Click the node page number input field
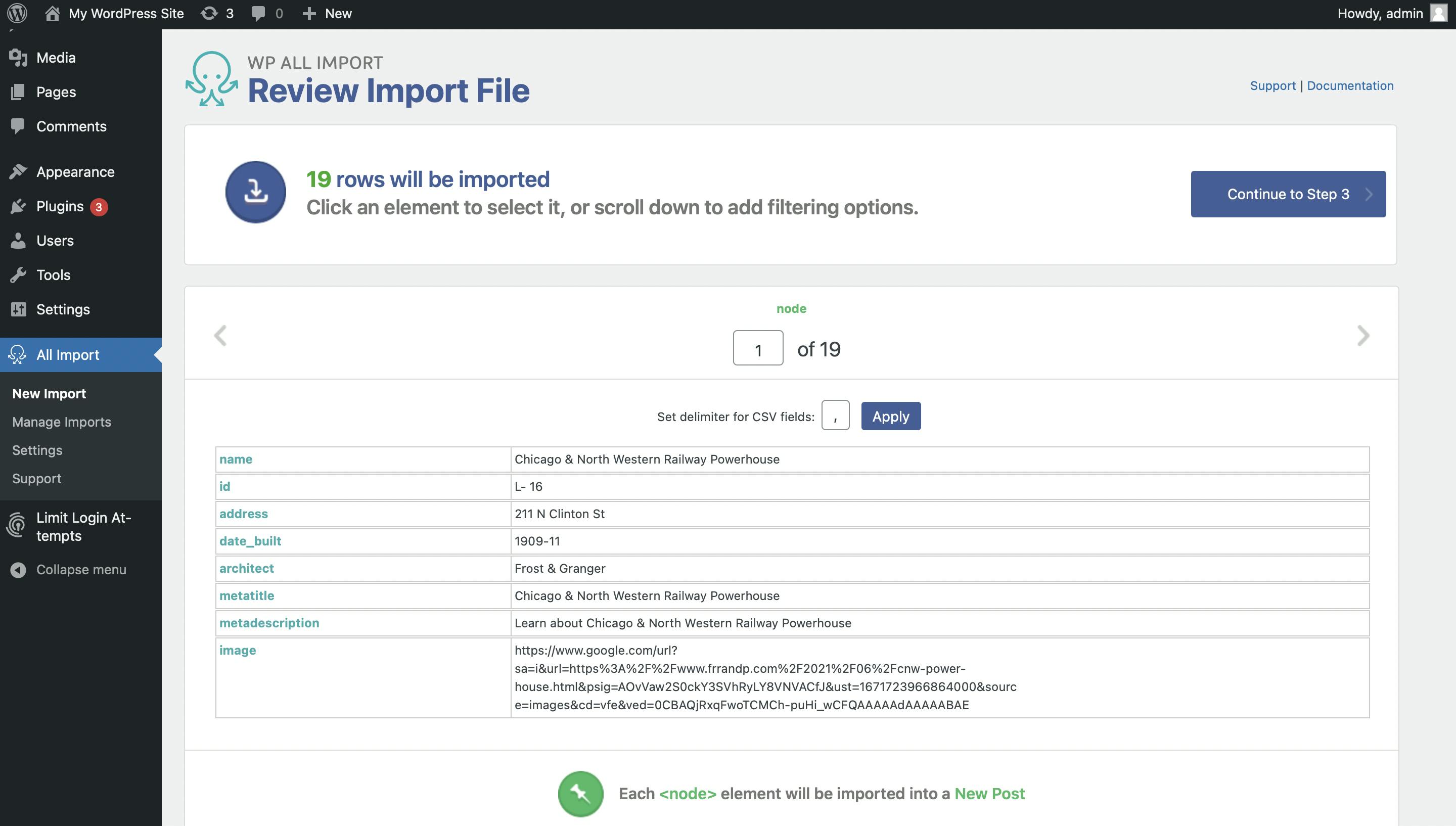Image resolution: width=1456 pixels, height=826 pixels. pyautogui.click(x=757, y=348)
